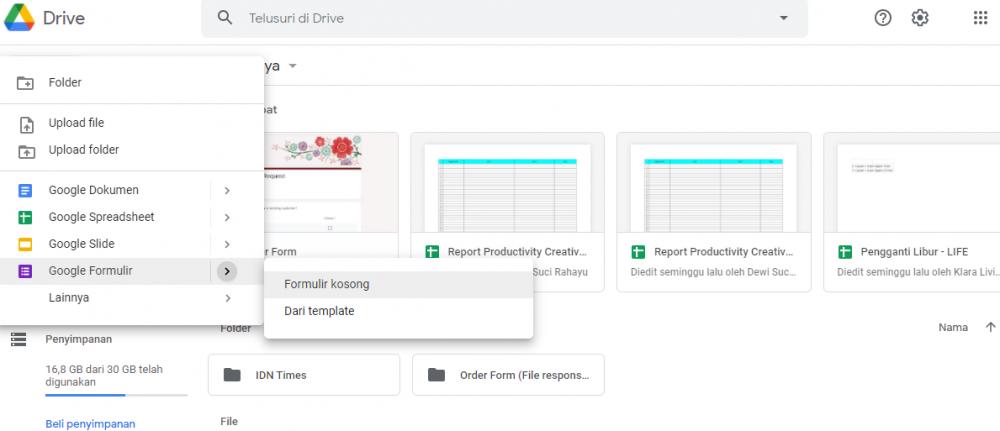Click the Penyimpanan sidebar label
Viewport: 1000px width, 431px height.
coord(78,339)
